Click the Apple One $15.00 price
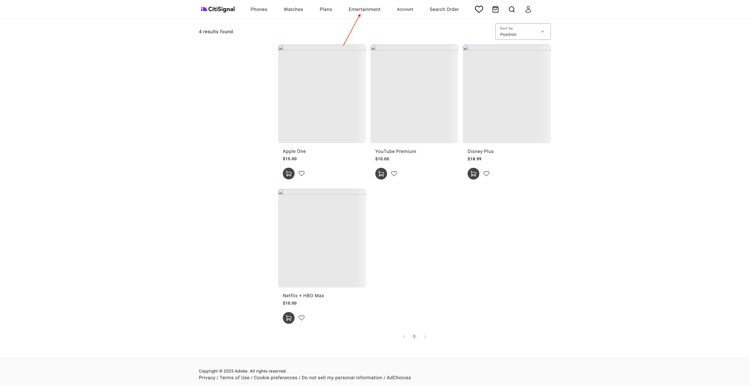The image size is (750, 386). click(289, 159)
